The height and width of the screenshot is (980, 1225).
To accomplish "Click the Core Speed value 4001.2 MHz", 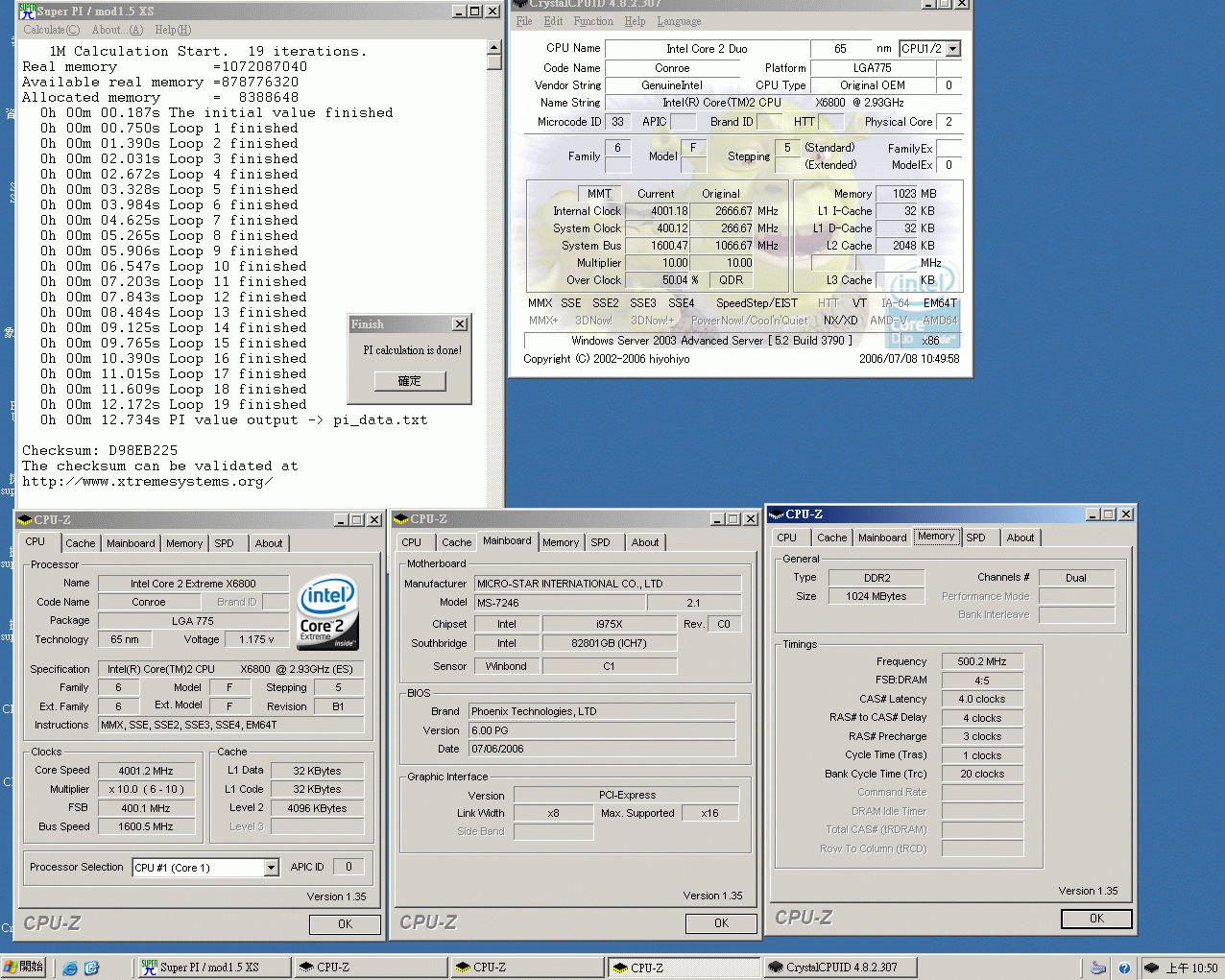I will click(146, 771).
